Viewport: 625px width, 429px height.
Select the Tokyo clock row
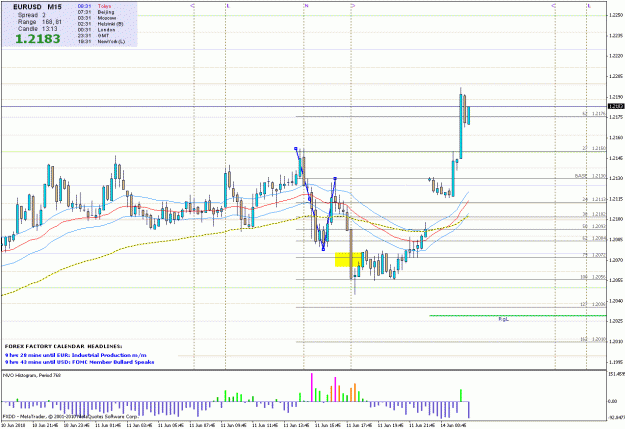pyautogui.click(x=94, y=6)
